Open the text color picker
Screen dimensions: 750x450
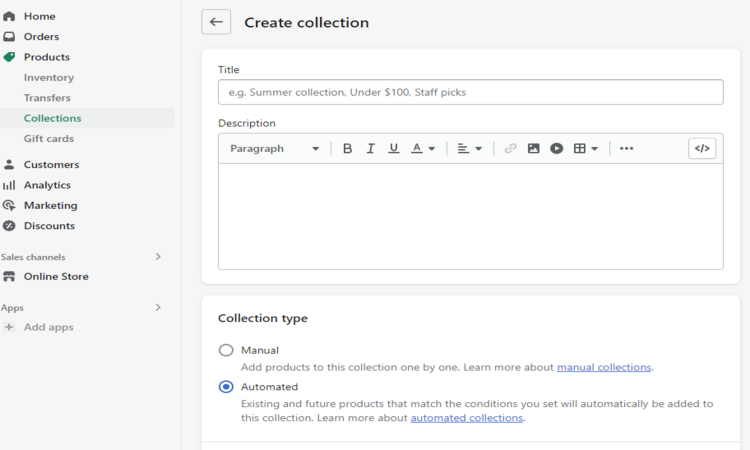[x=423, y=148]
